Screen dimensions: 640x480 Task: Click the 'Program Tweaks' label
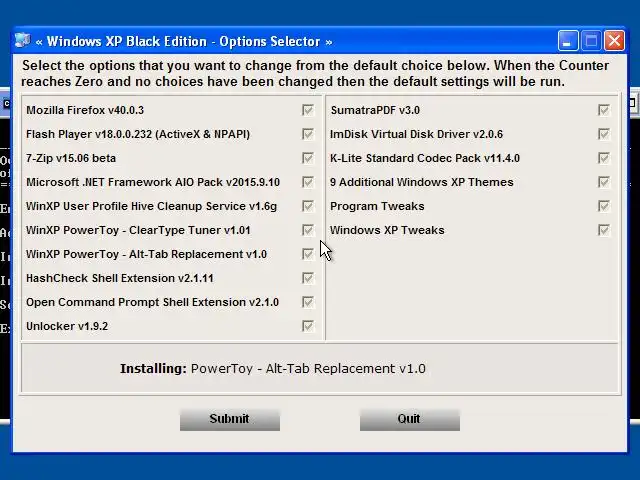click(377, 207)
